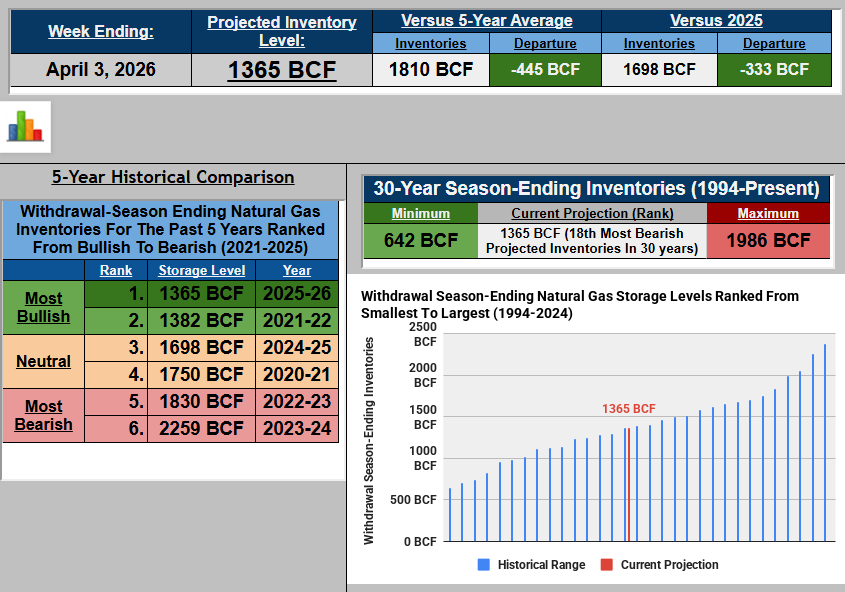Click the rank 6. cell

point(116,428)
